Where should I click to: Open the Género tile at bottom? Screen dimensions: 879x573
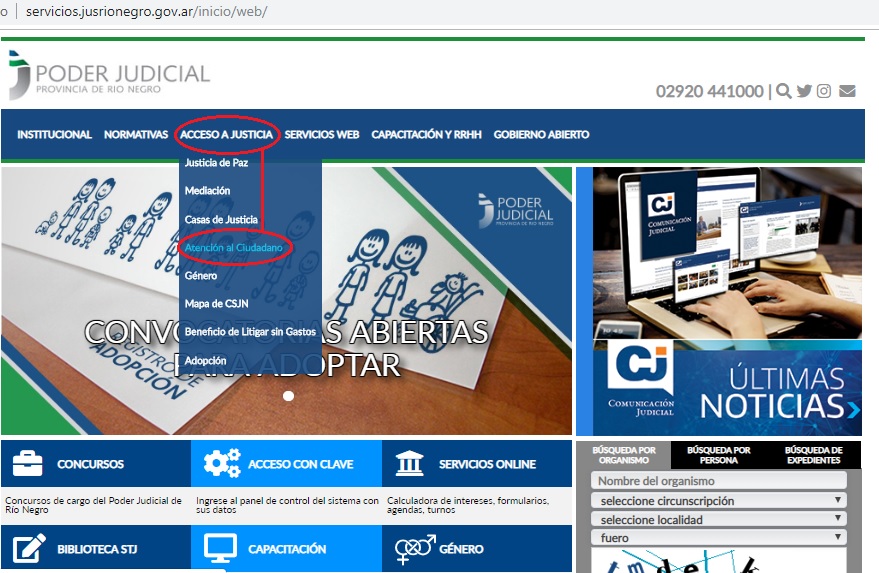(x=477, y=548)
